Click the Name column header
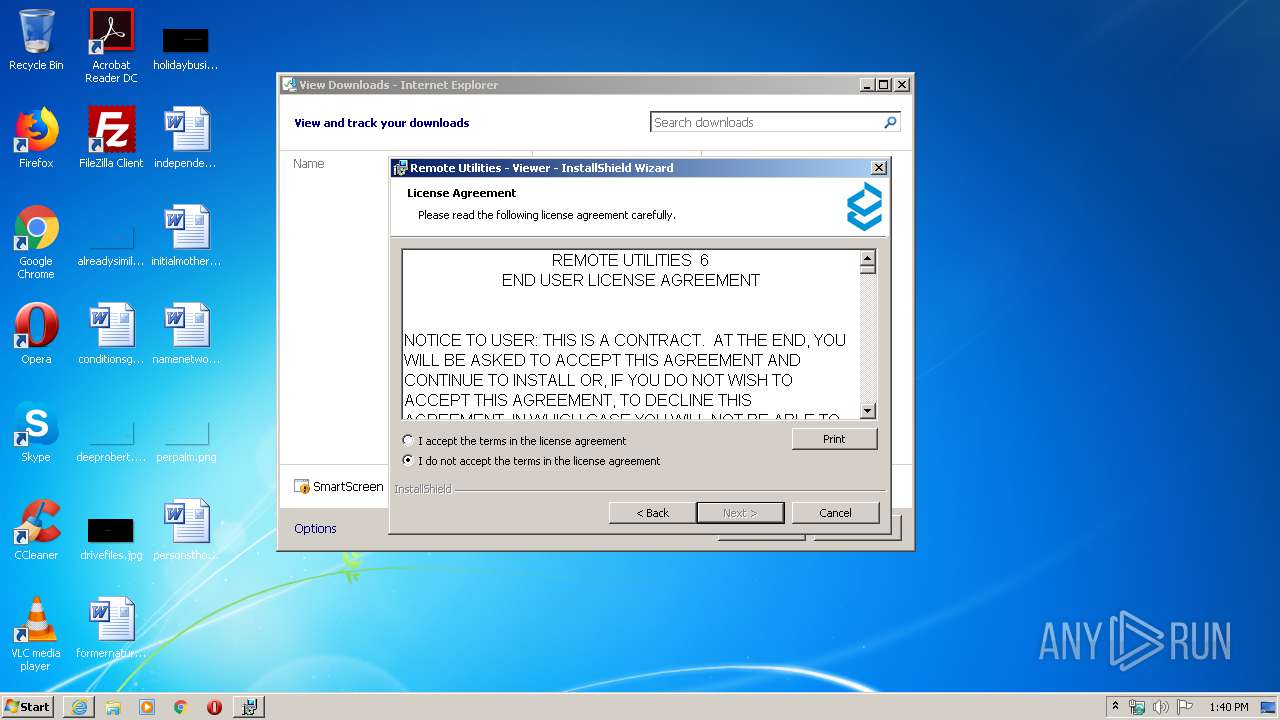Viewport: 1280px width, 720px height. [x=308, y=163]
